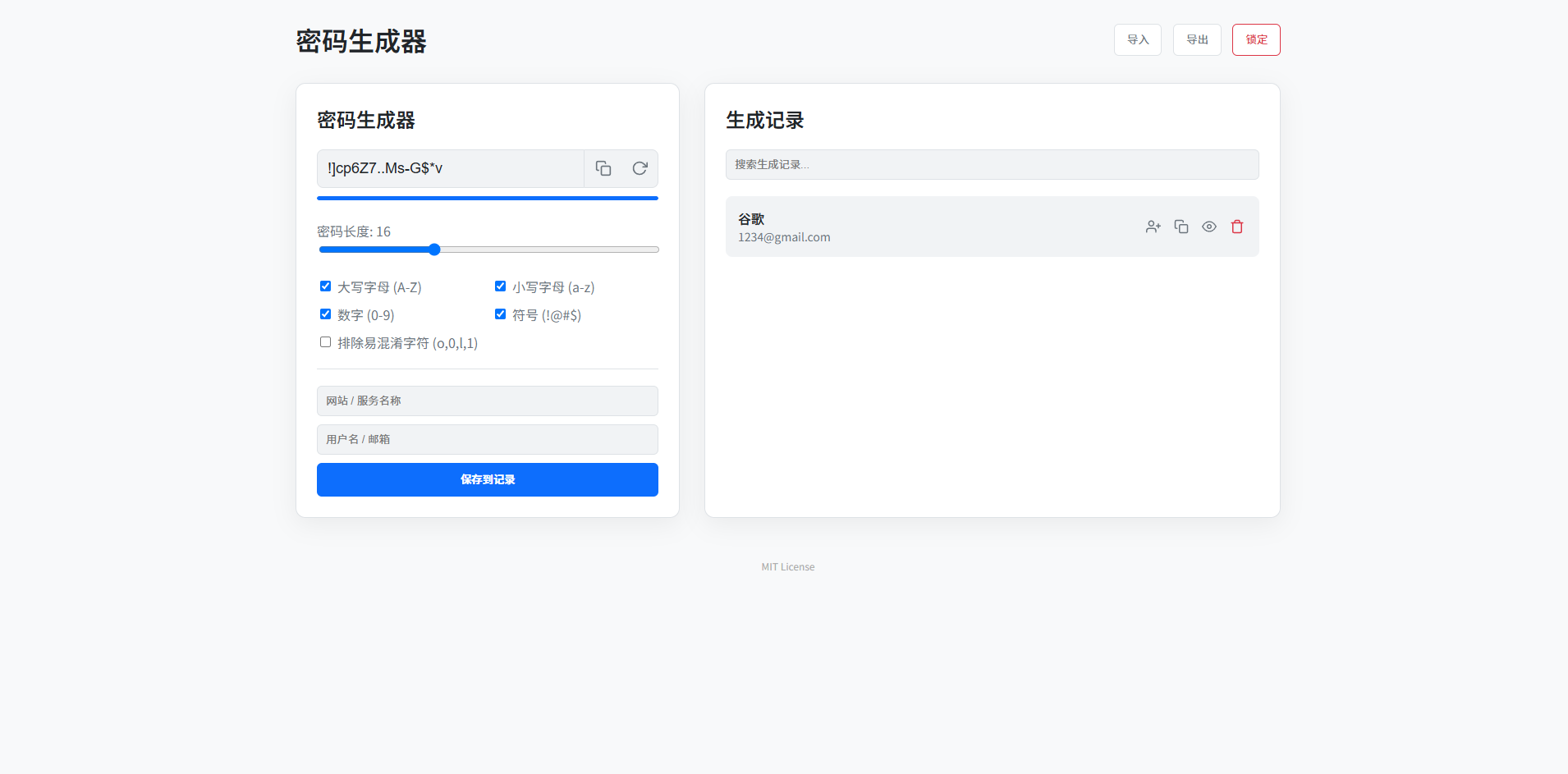1568x774 pixels.
Task: Copy the generated password using copy icon
Action: click(603, 168)
